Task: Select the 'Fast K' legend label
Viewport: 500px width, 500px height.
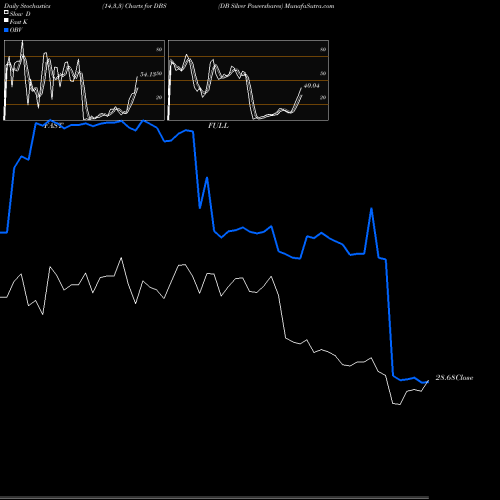Action: pos(18,22)
